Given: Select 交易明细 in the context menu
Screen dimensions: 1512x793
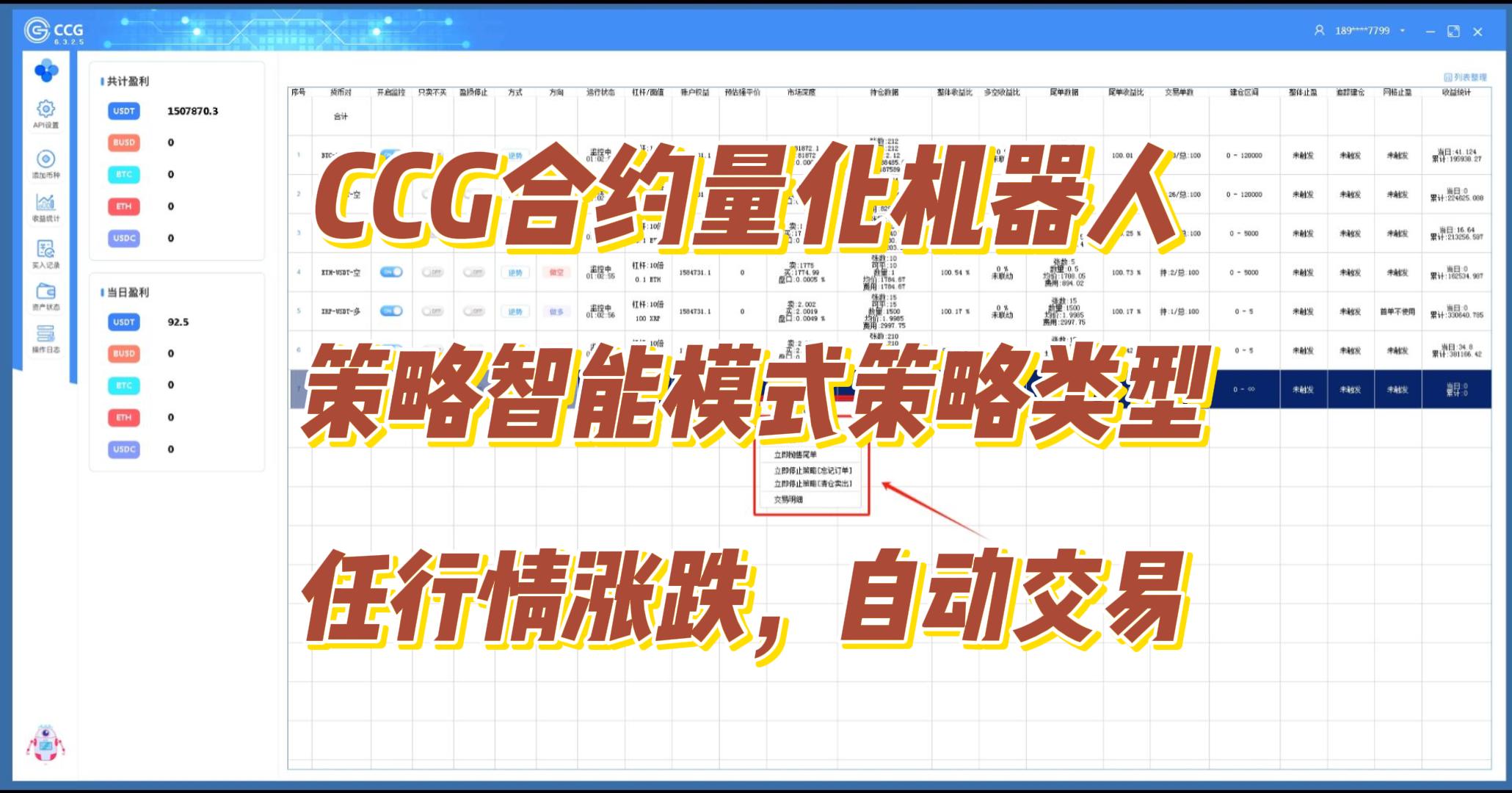Looking at the screenshot, I should click(788, 499).
